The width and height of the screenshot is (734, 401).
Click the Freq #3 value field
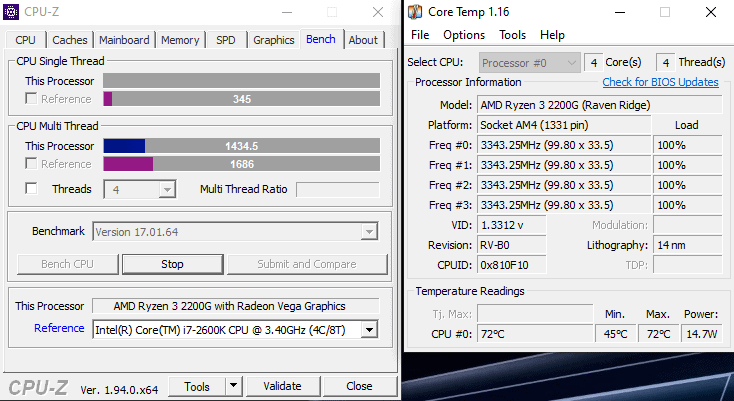[x=564, y=205]
